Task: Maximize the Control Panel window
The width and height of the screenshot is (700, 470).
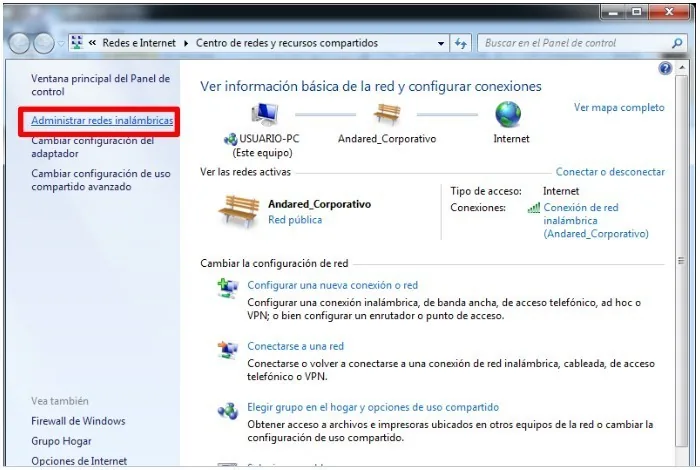Action: 637,12
